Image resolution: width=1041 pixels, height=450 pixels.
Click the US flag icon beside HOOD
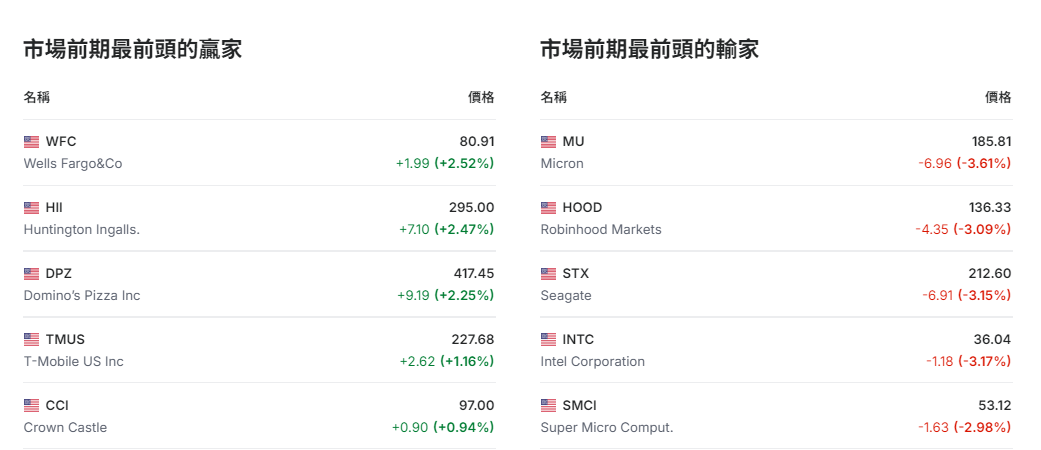tap(548, 208)
